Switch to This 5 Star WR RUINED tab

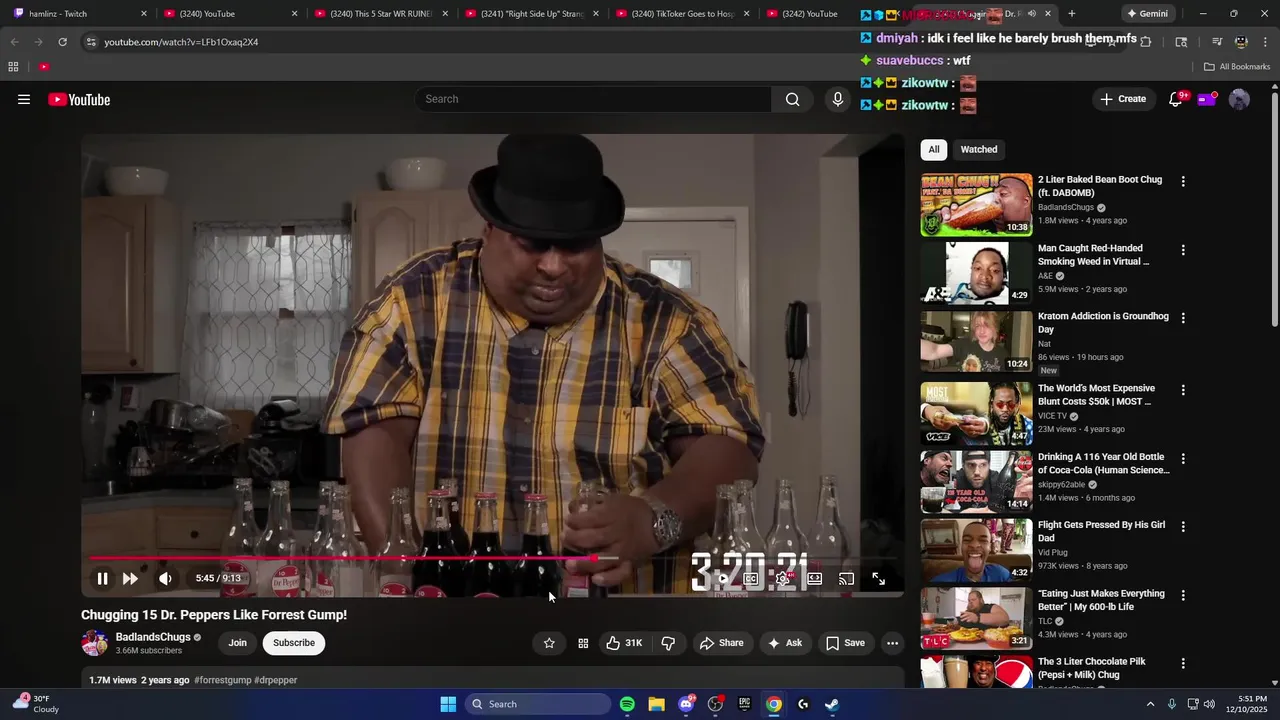click(380, 14)
